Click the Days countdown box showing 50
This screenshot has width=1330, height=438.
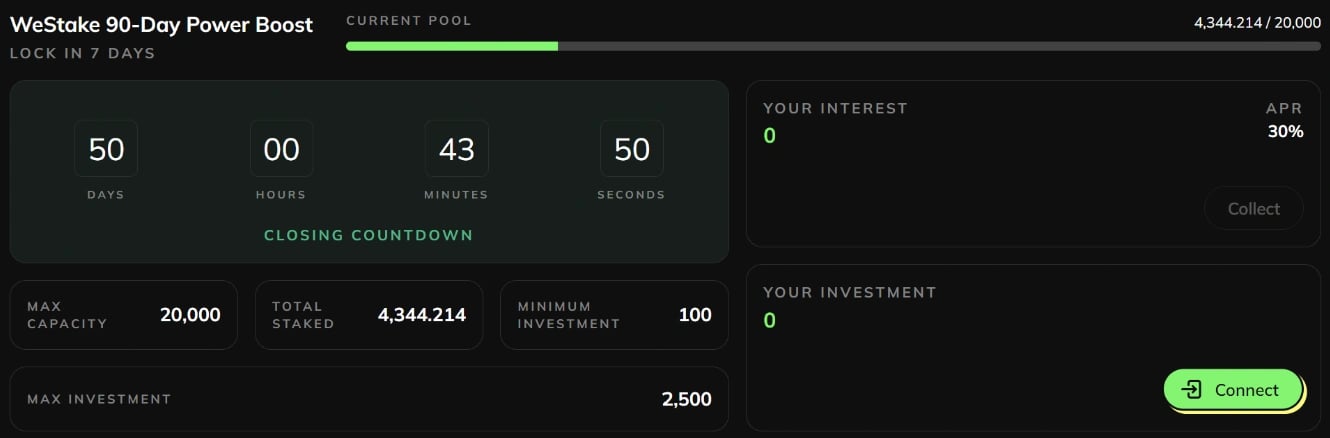(106, 149)
